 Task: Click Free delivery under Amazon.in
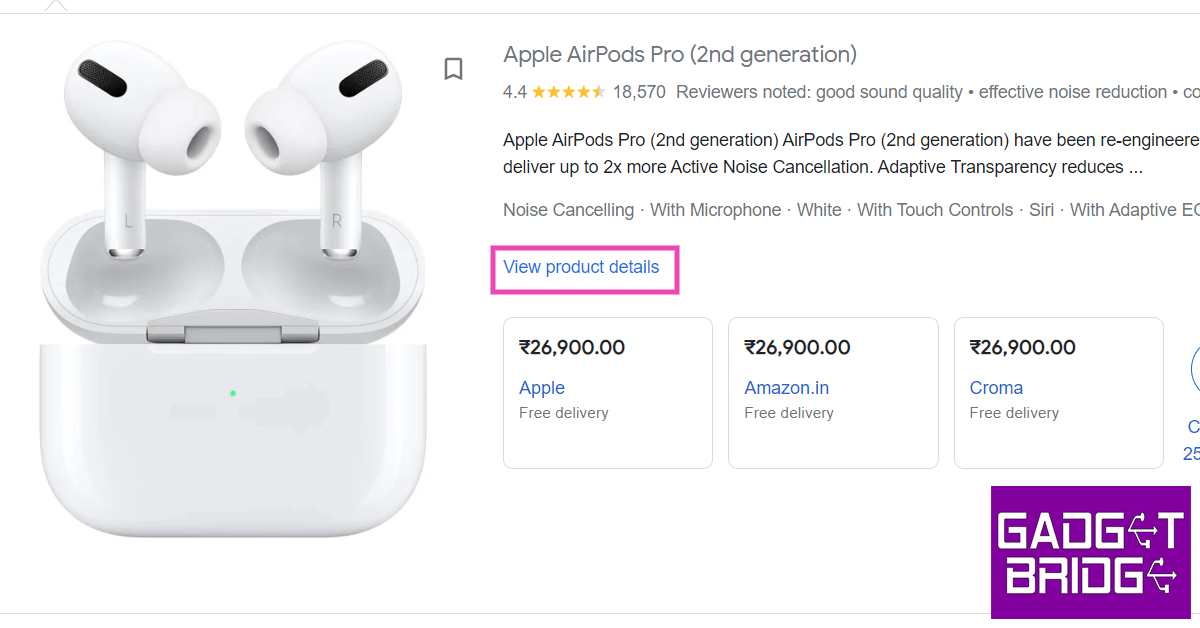[789, 413]
